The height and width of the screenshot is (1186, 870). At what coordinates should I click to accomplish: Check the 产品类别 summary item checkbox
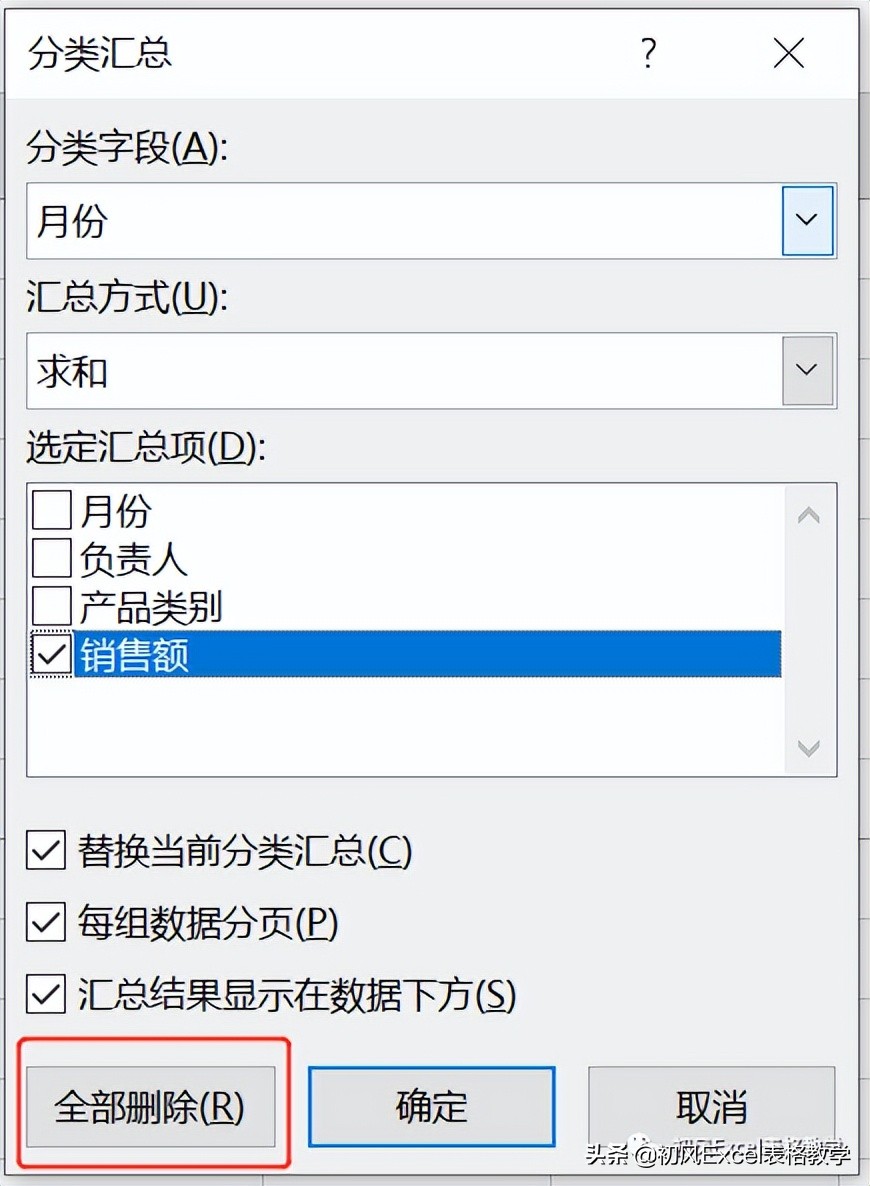(52, 607)
